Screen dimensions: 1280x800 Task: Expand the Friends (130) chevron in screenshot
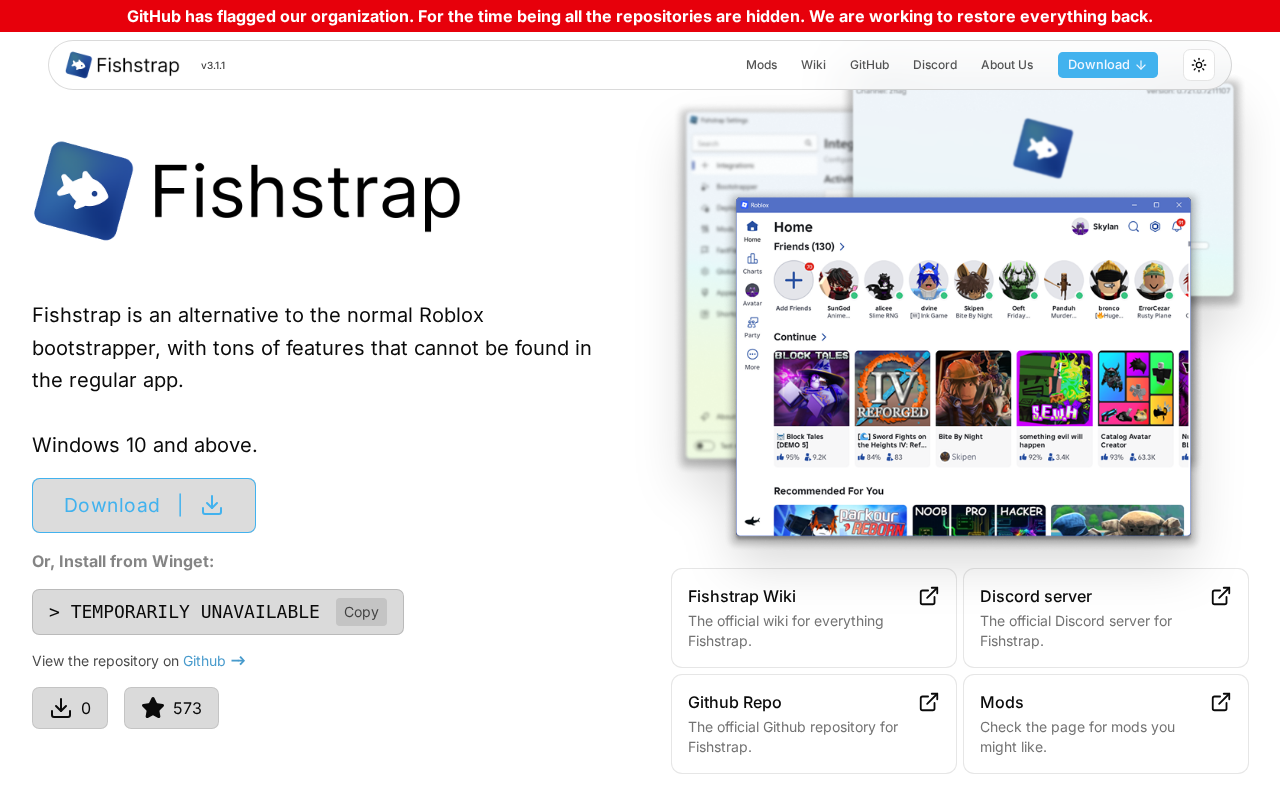pyautogui.click(x=842, y=247)
